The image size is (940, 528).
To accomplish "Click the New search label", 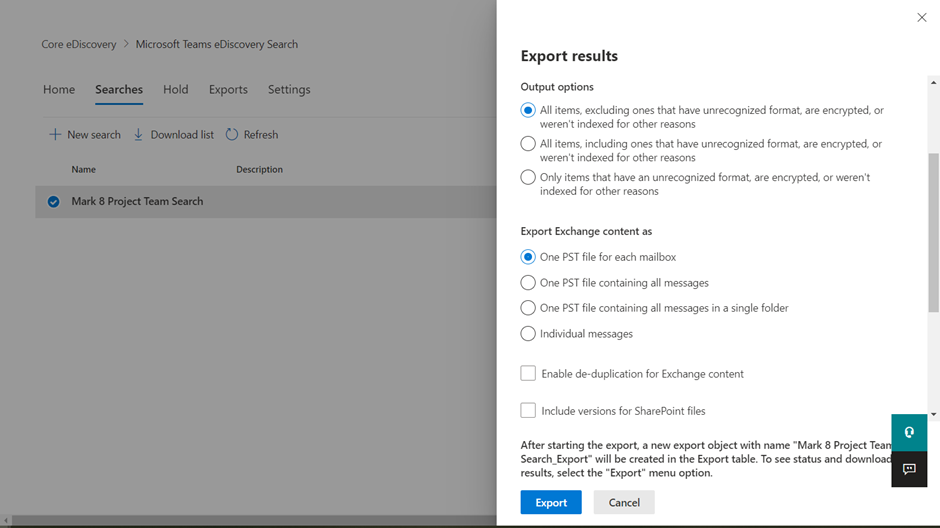I will click(94, 135).
